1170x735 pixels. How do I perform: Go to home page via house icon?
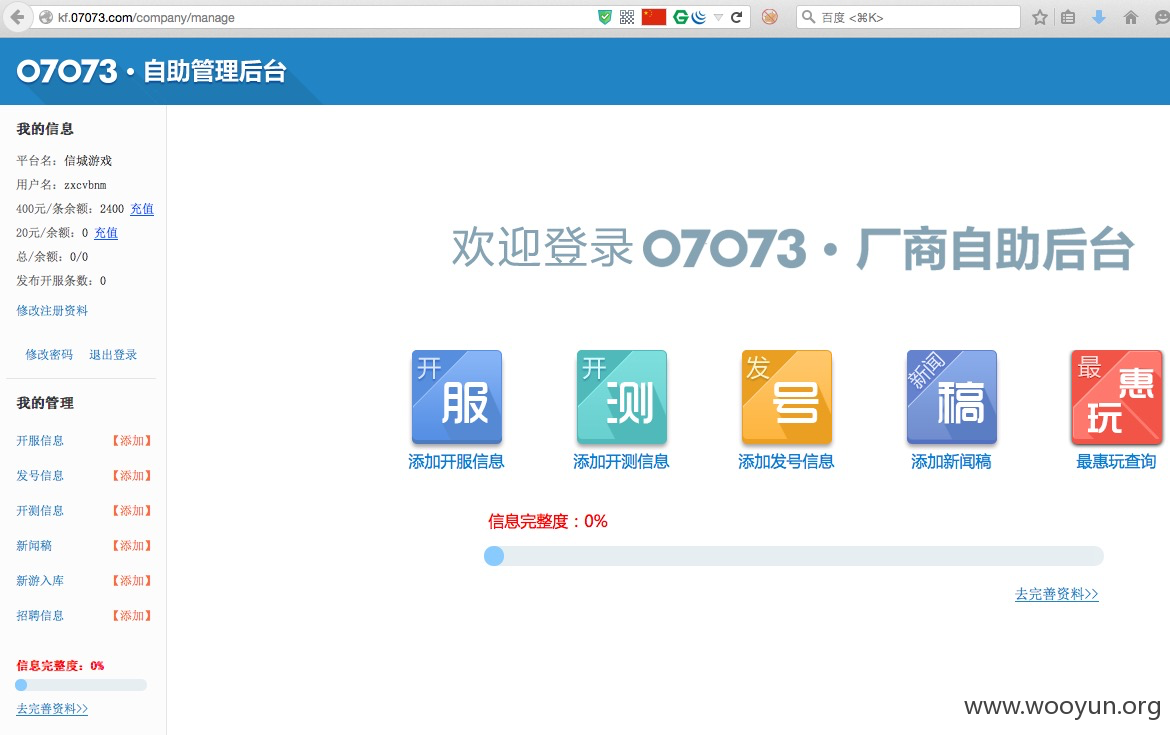pos(1130,17)
